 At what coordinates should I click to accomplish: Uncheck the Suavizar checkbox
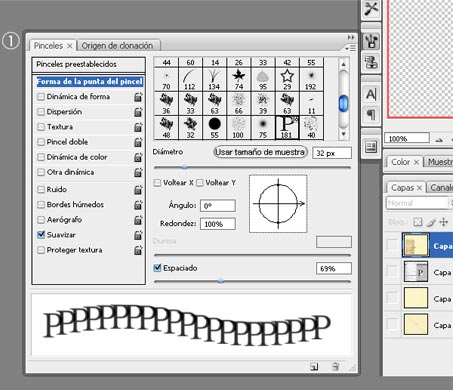coord(41,235)
